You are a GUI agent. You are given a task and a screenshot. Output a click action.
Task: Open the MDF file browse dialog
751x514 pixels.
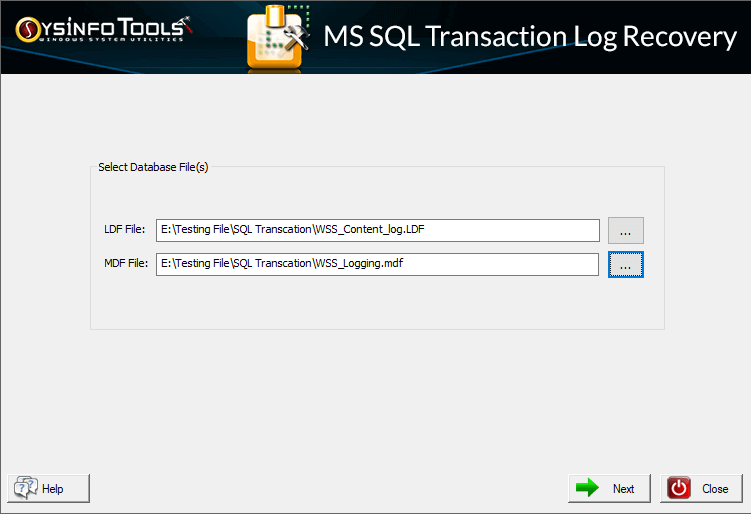click(x=625, y=265)
